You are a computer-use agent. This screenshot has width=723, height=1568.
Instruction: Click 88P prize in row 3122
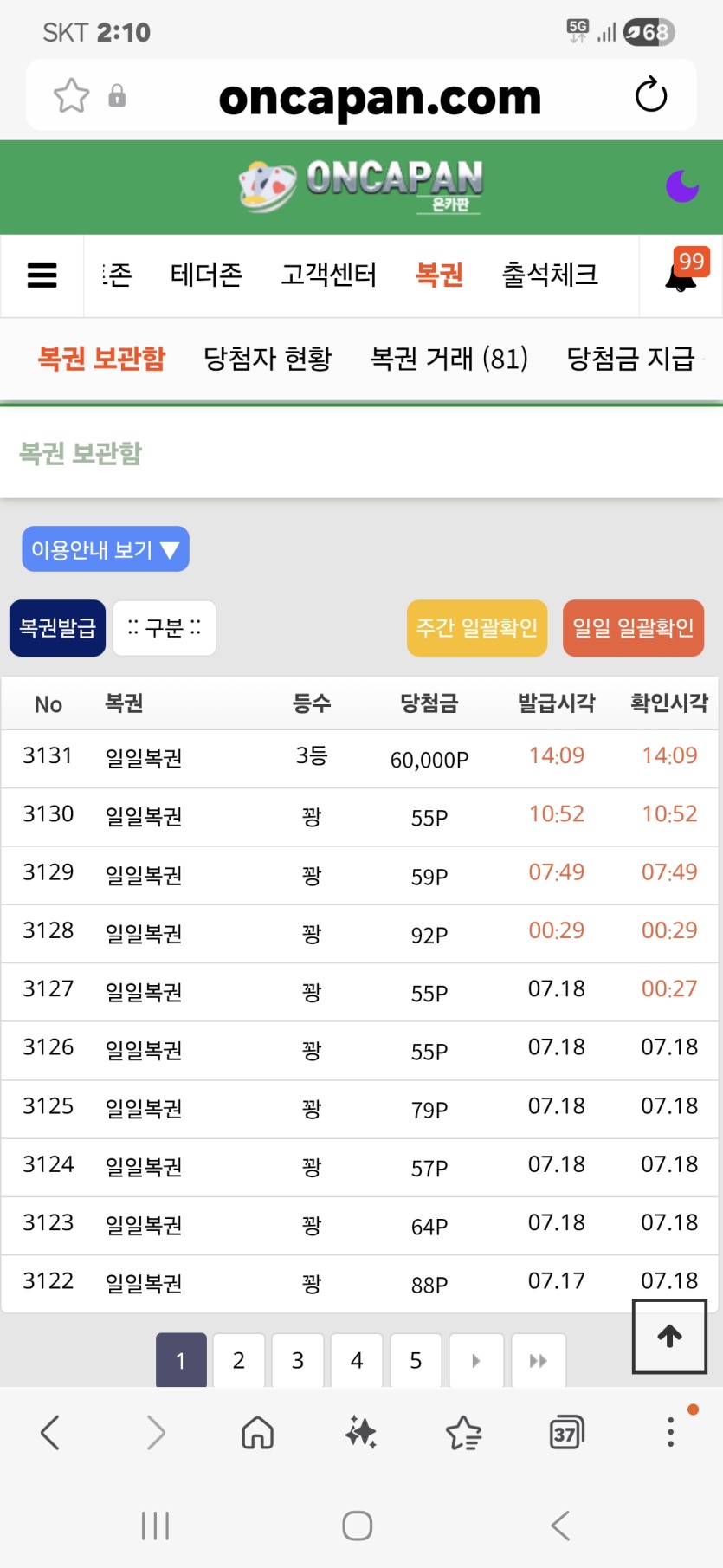tap(429, 1285)
